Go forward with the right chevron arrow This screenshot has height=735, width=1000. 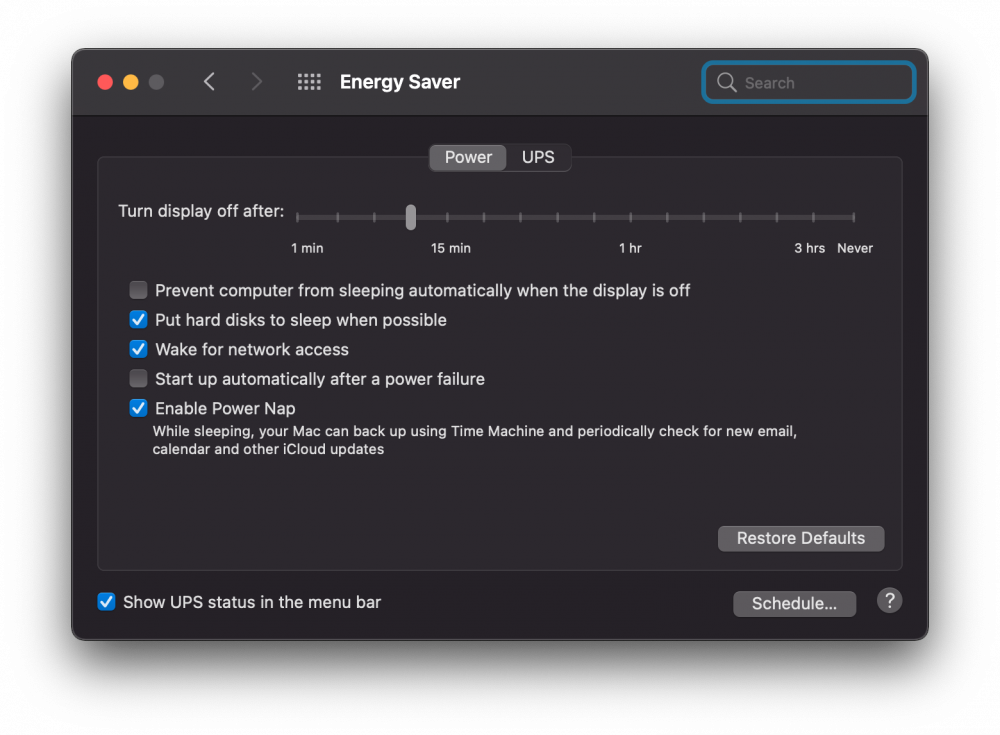pos(256,82)
